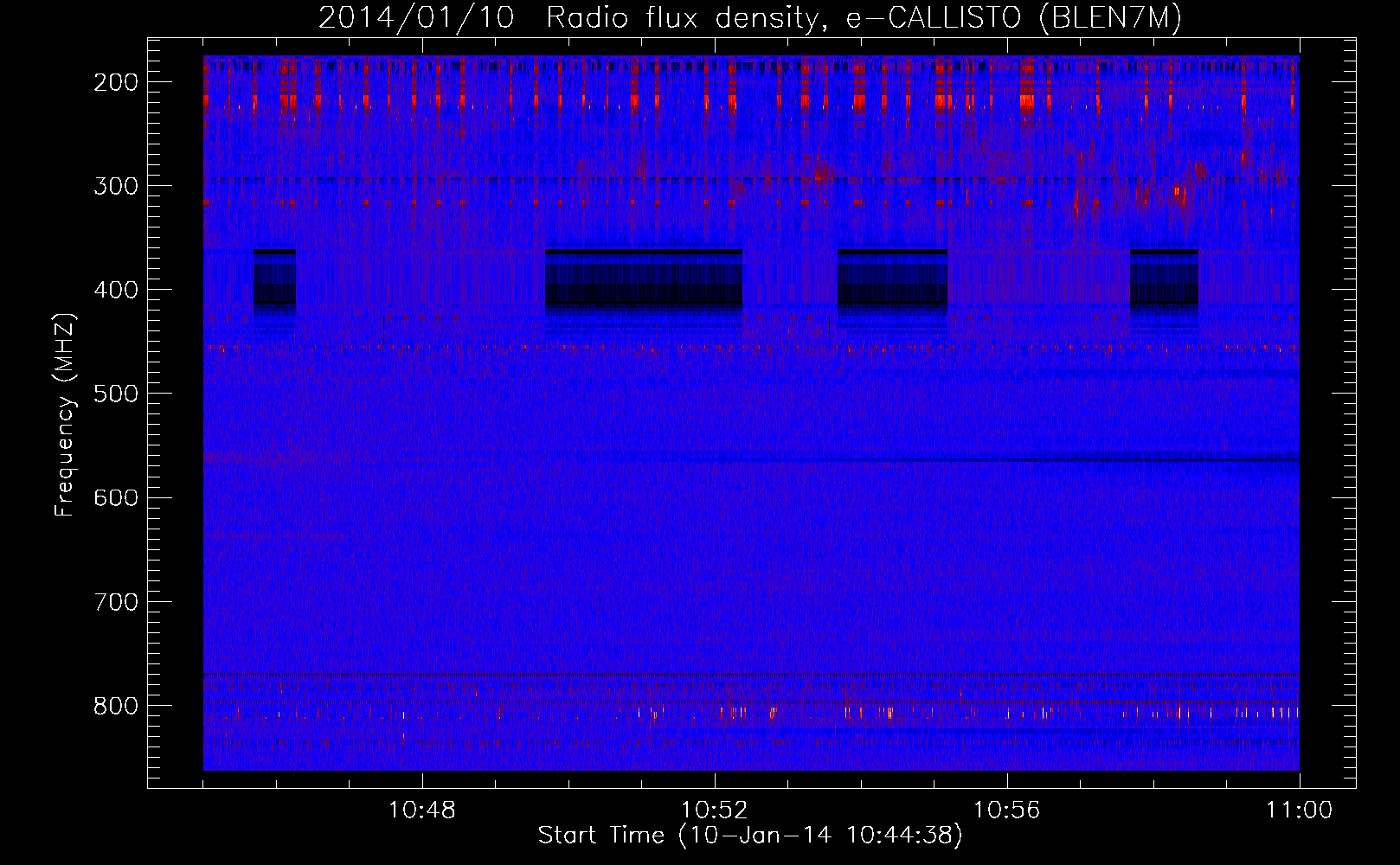Click the "Frequency (MHZ)" axis label

pyautogui.click(x=65, y=415)
